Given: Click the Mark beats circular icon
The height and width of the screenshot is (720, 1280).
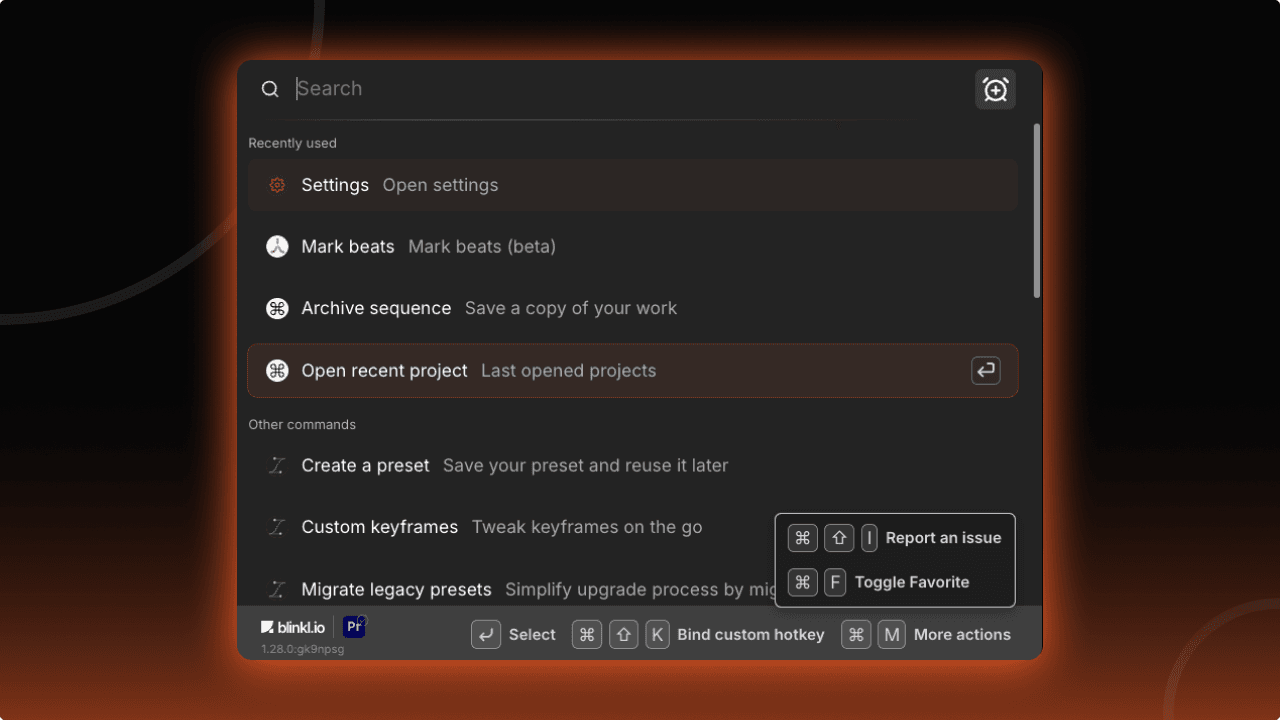Looking at the screenshot, I should [x=277, y=246].
